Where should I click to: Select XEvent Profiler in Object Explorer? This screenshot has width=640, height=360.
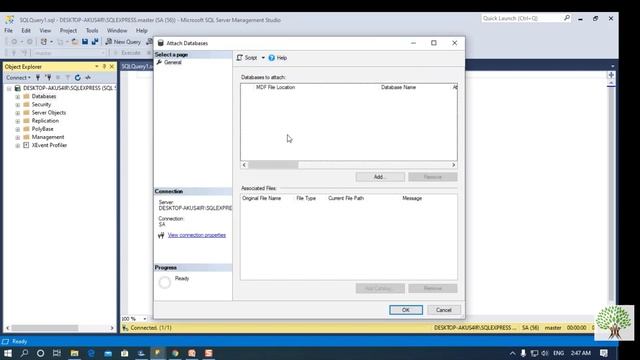pos(49,145)
